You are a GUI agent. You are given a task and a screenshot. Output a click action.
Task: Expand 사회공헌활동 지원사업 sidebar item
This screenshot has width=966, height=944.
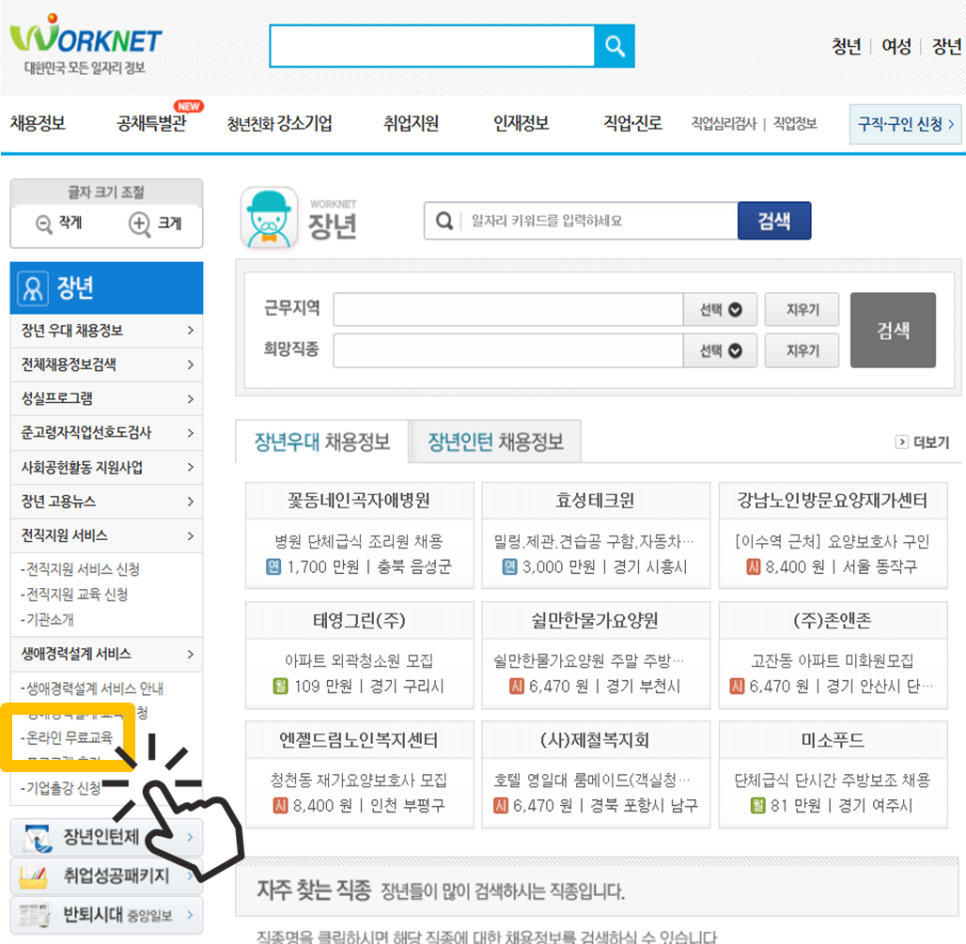click(x=107, y=467)
